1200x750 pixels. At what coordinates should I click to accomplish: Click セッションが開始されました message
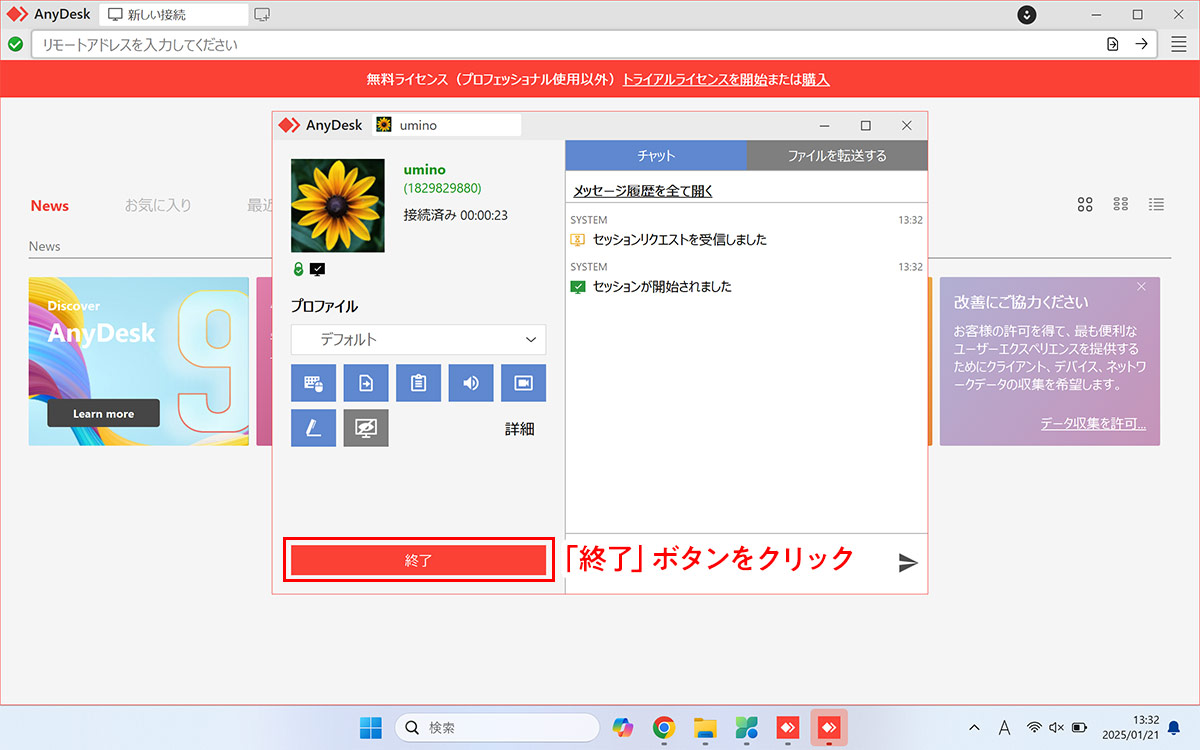(662, 287)
